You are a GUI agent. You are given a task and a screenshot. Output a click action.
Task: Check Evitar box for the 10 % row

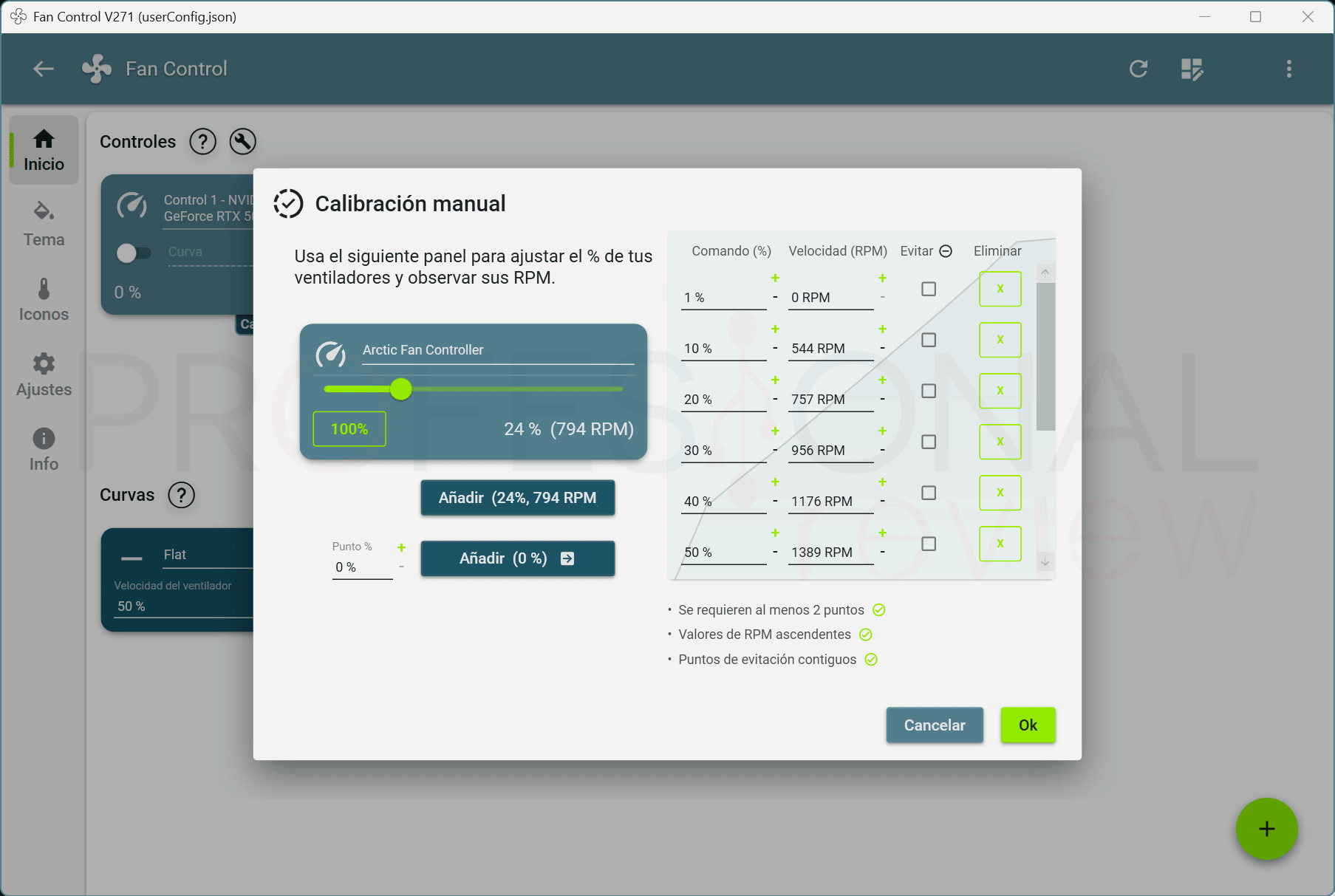click(x=929, y=340)
